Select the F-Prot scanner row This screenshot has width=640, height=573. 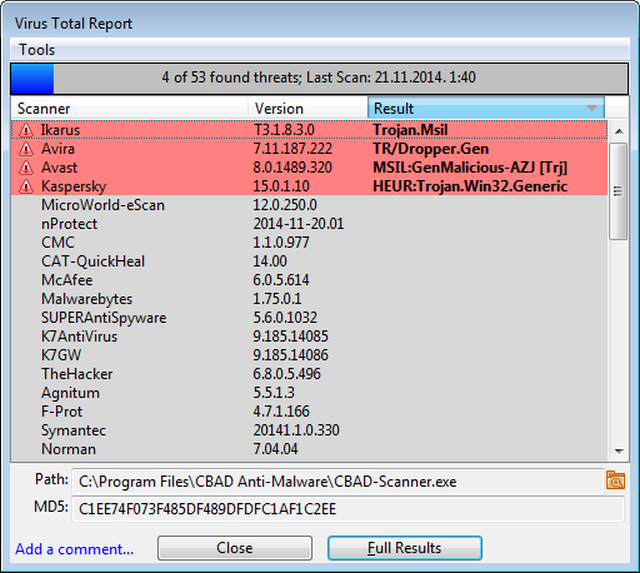pos(309,411)
